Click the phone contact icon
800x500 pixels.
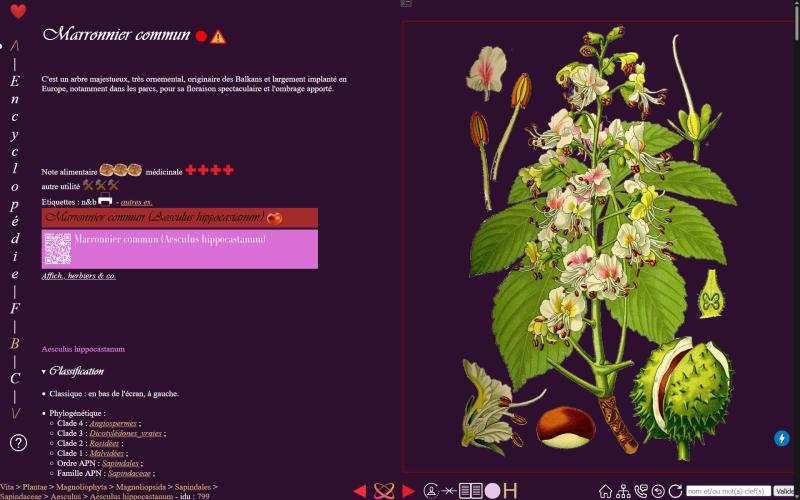(640, 491)
